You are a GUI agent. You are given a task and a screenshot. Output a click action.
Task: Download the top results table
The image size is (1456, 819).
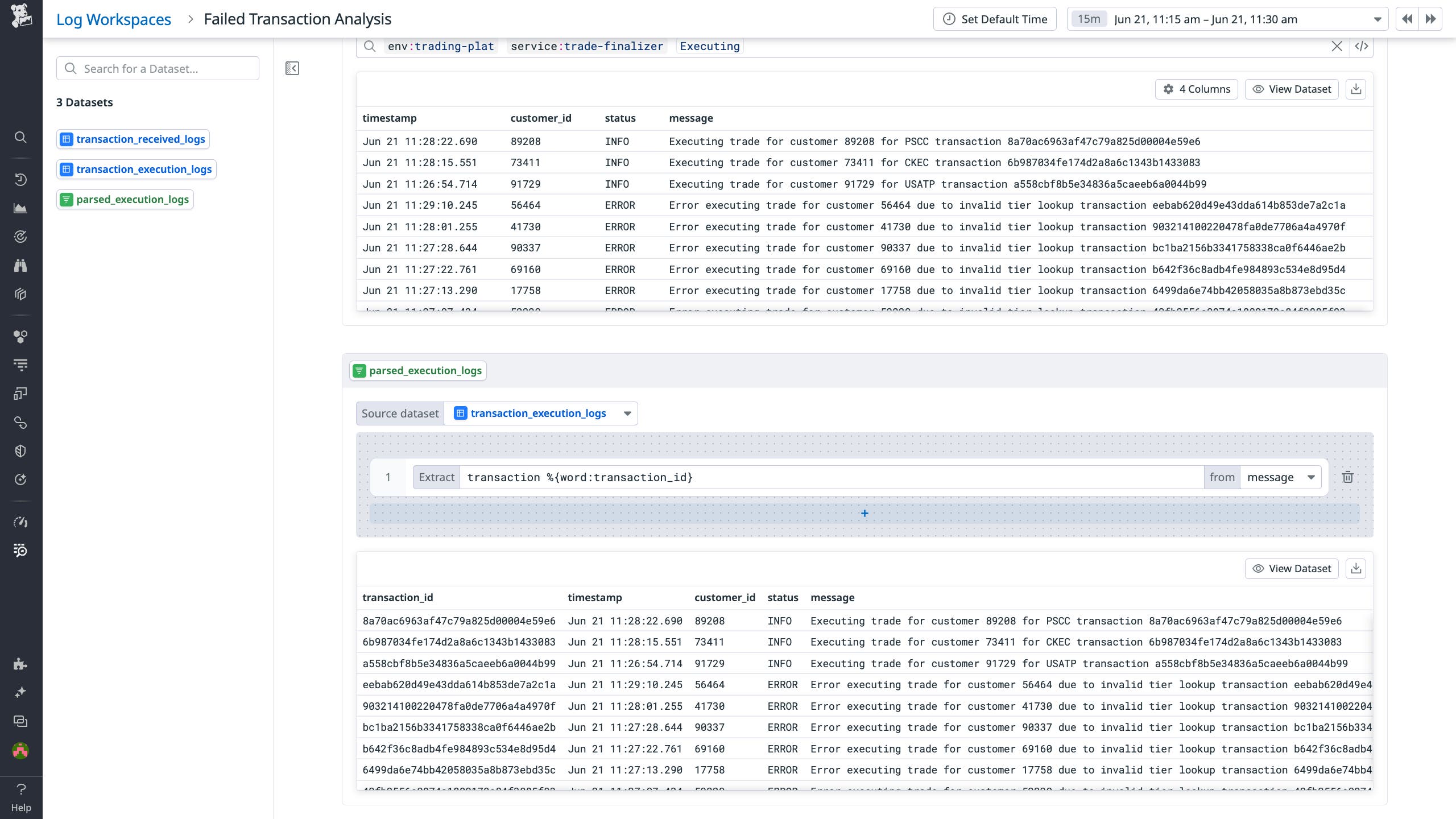[x=1356, y=89]
